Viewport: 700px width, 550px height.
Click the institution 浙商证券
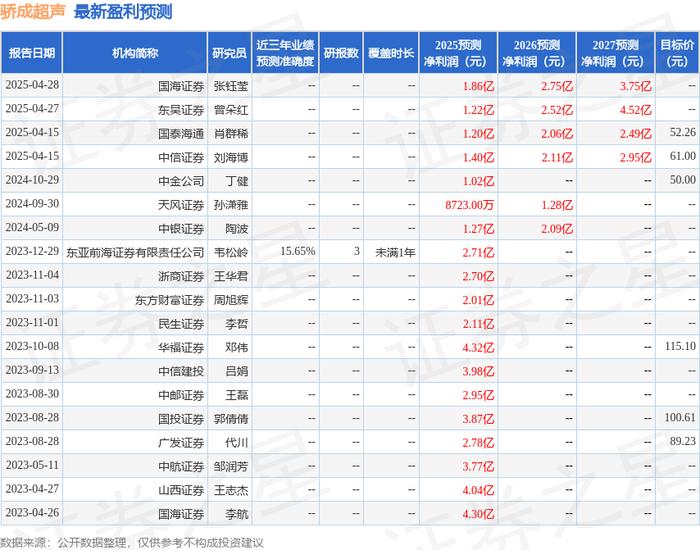point(181,276)
